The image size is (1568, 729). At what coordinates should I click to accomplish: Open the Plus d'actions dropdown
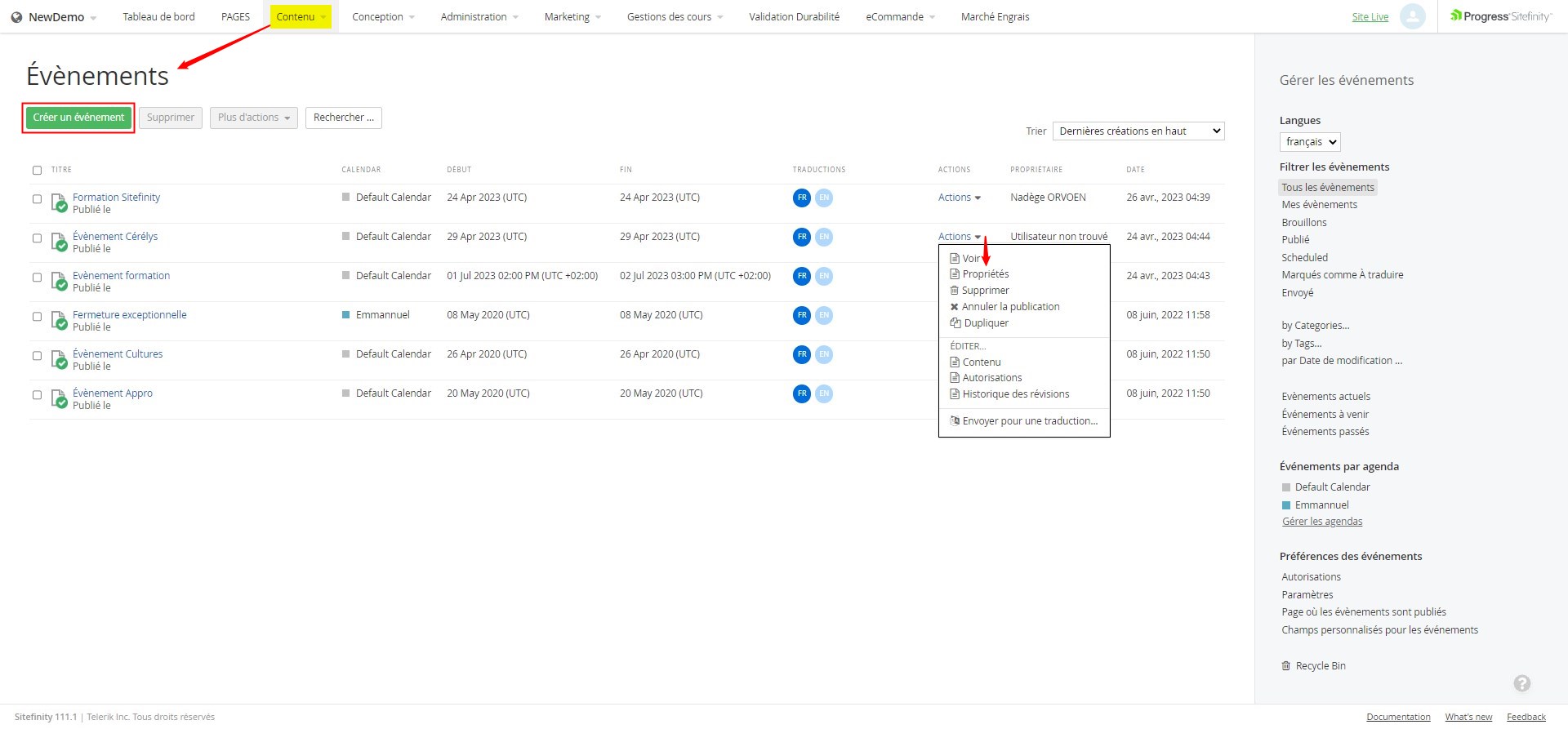253,118
